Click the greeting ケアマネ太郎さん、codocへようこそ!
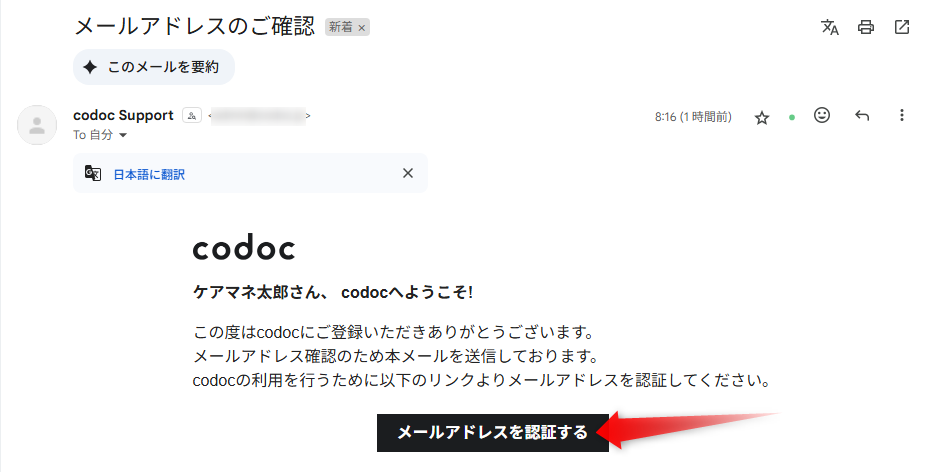Image resolution: width=931 pixels, height=472 pixels. click(333, 292)
